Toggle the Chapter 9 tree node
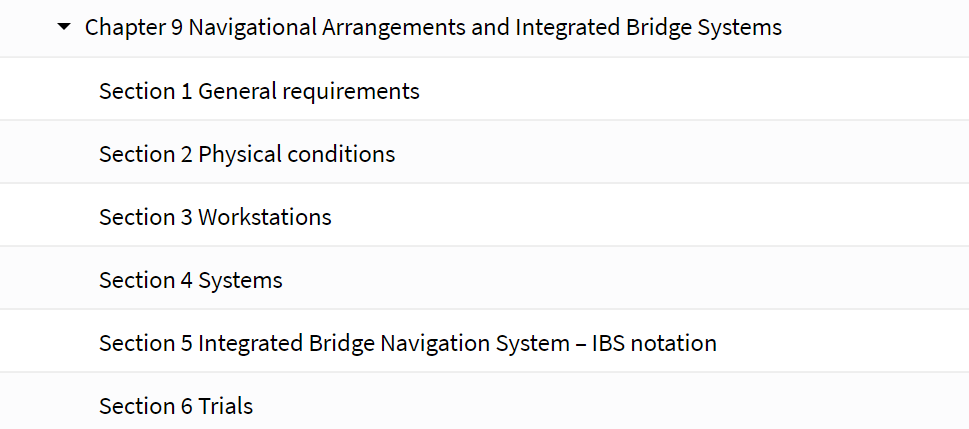 pos(64,27)
